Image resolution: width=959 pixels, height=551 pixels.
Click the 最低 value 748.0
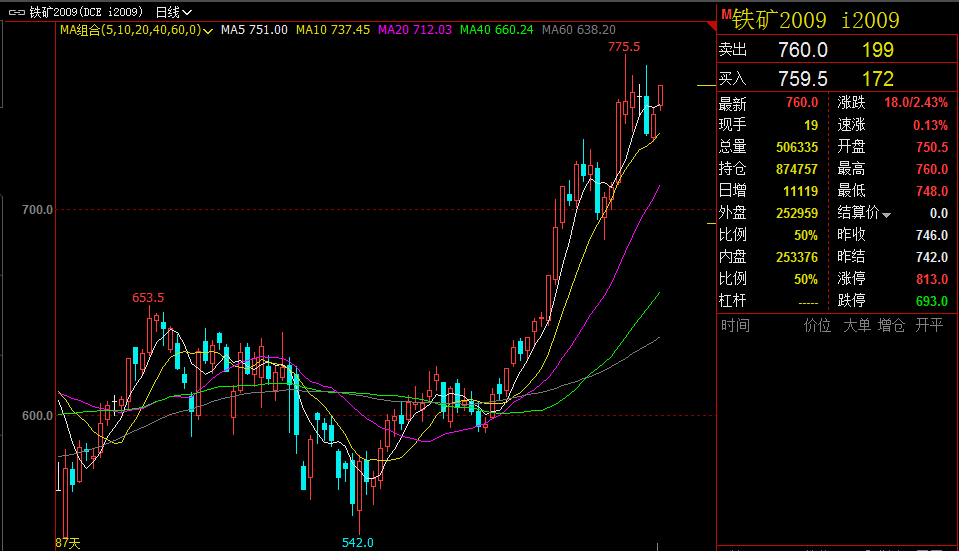click(x=931, y=191)
